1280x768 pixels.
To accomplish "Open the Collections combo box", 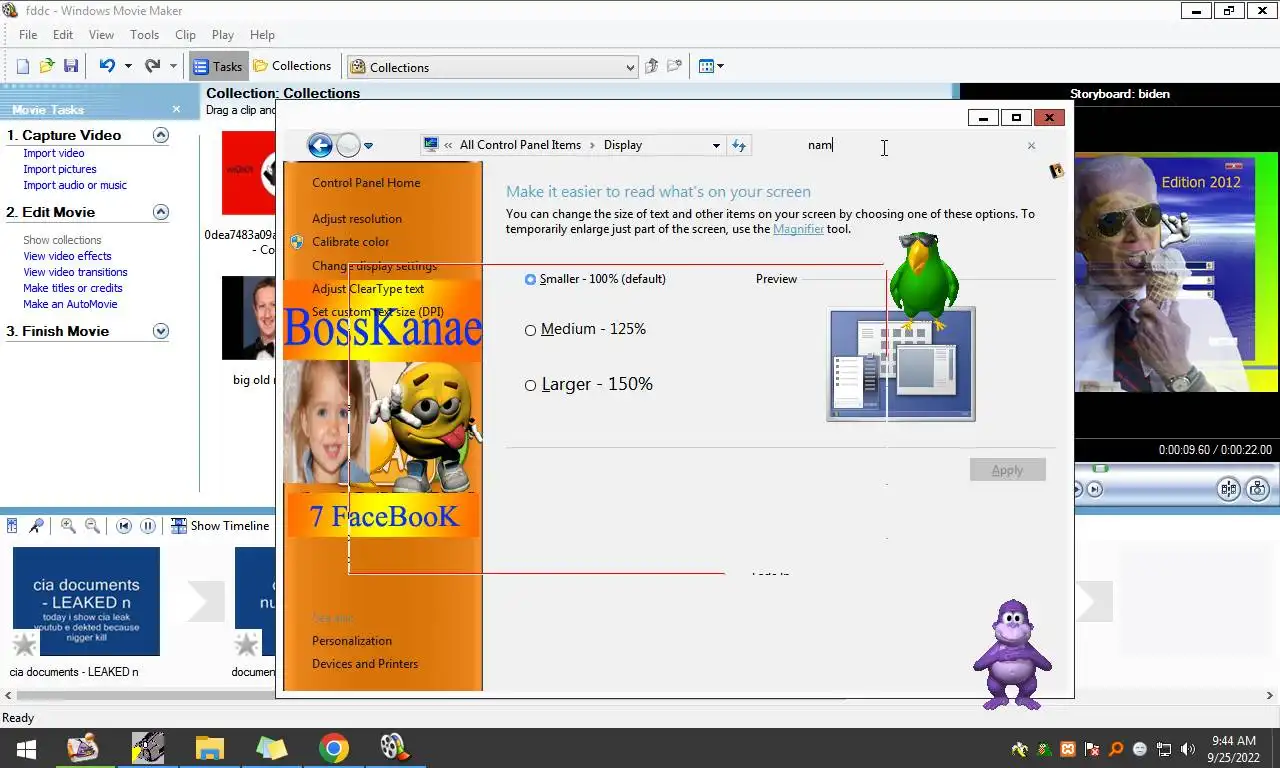I will pyautogui.click(x=492, y=67).
